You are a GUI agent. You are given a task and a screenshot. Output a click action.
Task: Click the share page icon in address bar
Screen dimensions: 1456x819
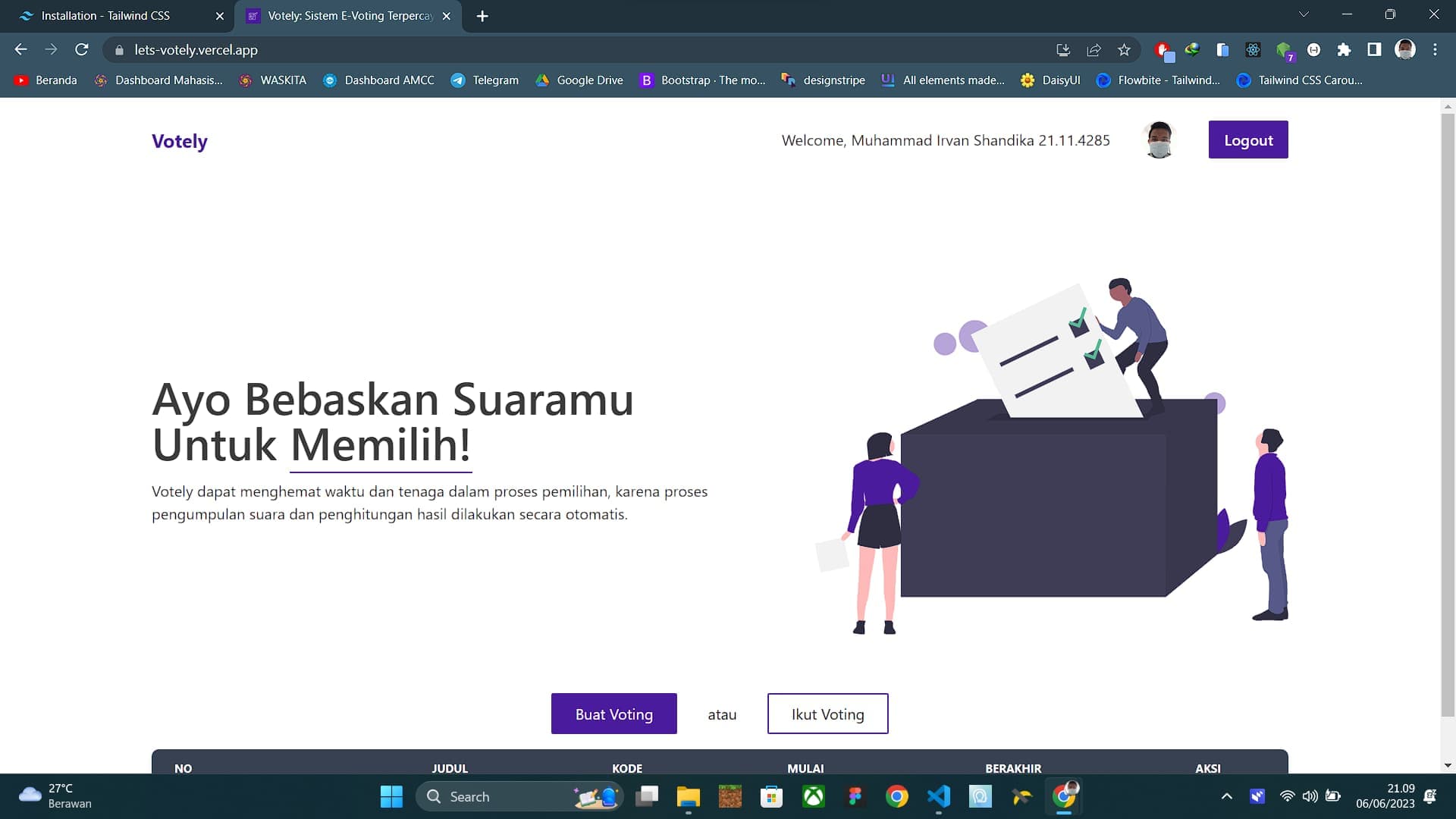coord(1094,50)
